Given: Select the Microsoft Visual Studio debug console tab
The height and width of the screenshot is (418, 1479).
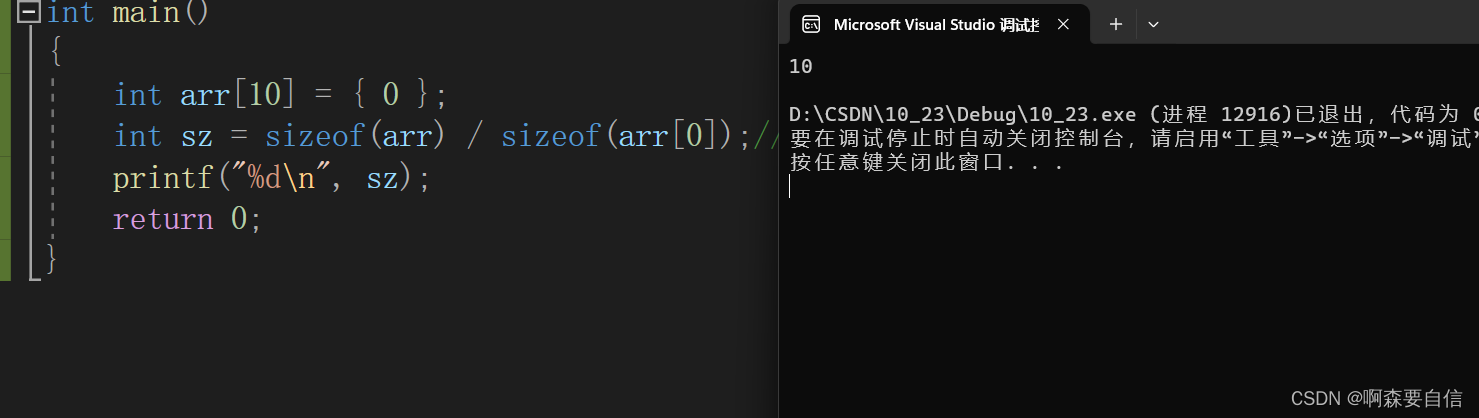Looking at the screenshot, I should pos(937,25).
